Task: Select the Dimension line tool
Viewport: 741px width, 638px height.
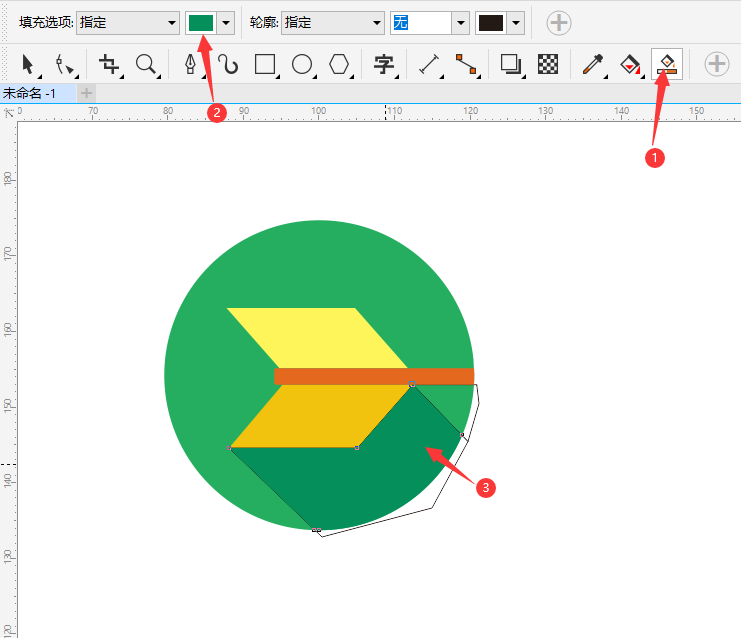Action: tap(429, 64)
